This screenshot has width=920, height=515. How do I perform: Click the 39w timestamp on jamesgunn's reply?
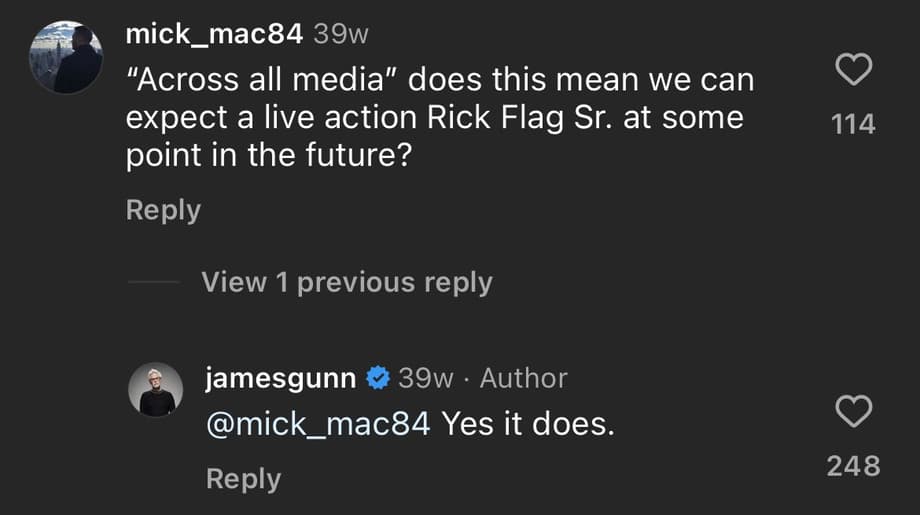tap(425, 378)
